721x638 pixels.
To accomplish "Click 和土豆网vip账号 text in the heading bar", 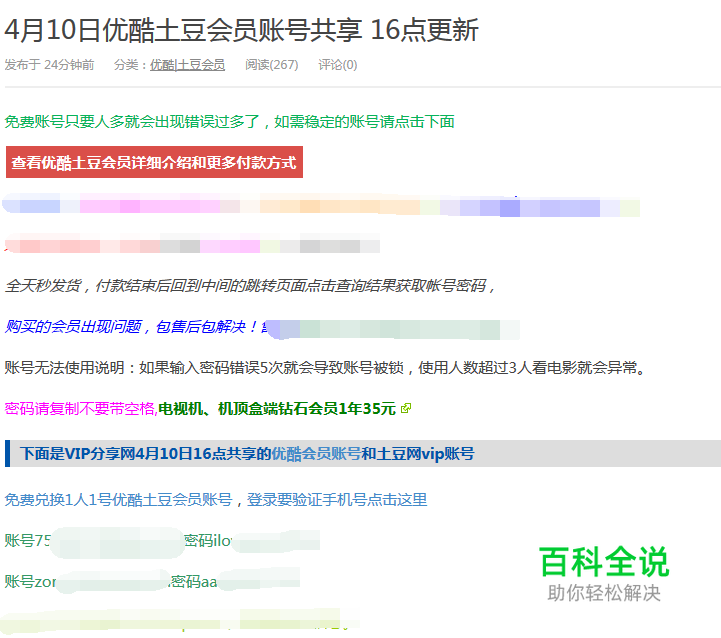I will [418, 454].
